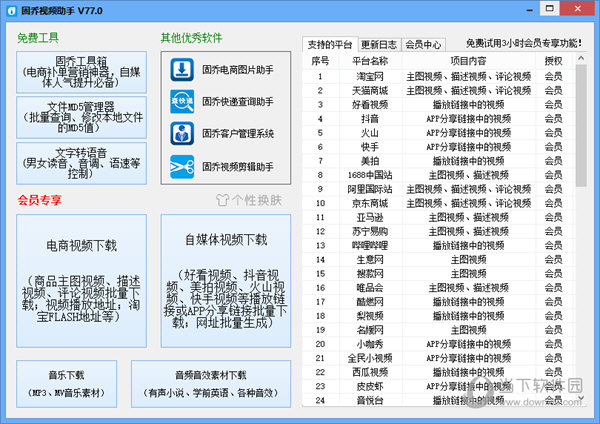Select the 西瓜视频 row
The width and height of the screenshot is (600, 424).
[439, 372]
